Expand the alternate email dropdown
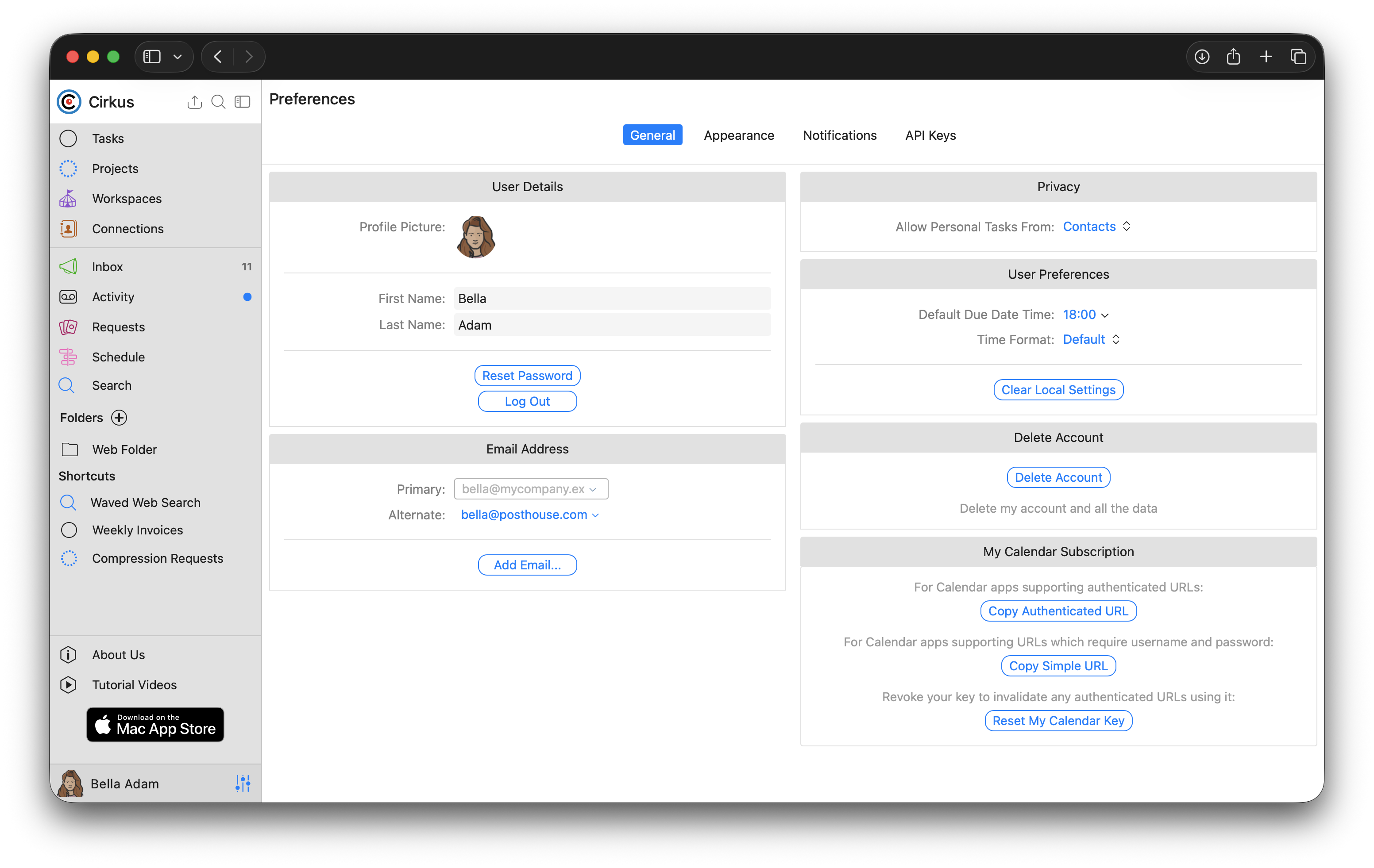The width and height of the screenshot is (1374, 868). pos(529,515)
